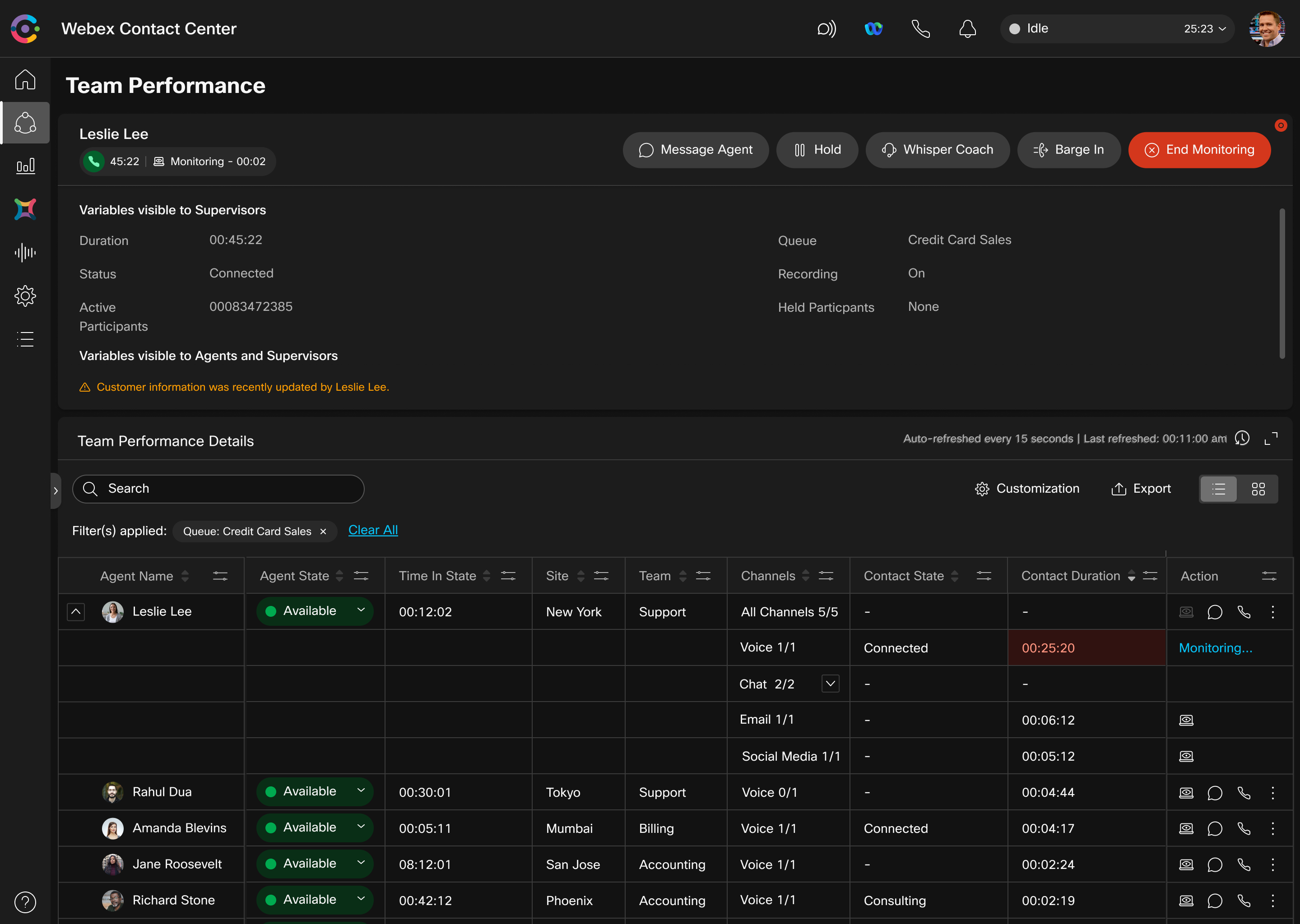Open the Home navigation icon
Image resolution: width=1300 pixels, height=924 pixels.
25,80
